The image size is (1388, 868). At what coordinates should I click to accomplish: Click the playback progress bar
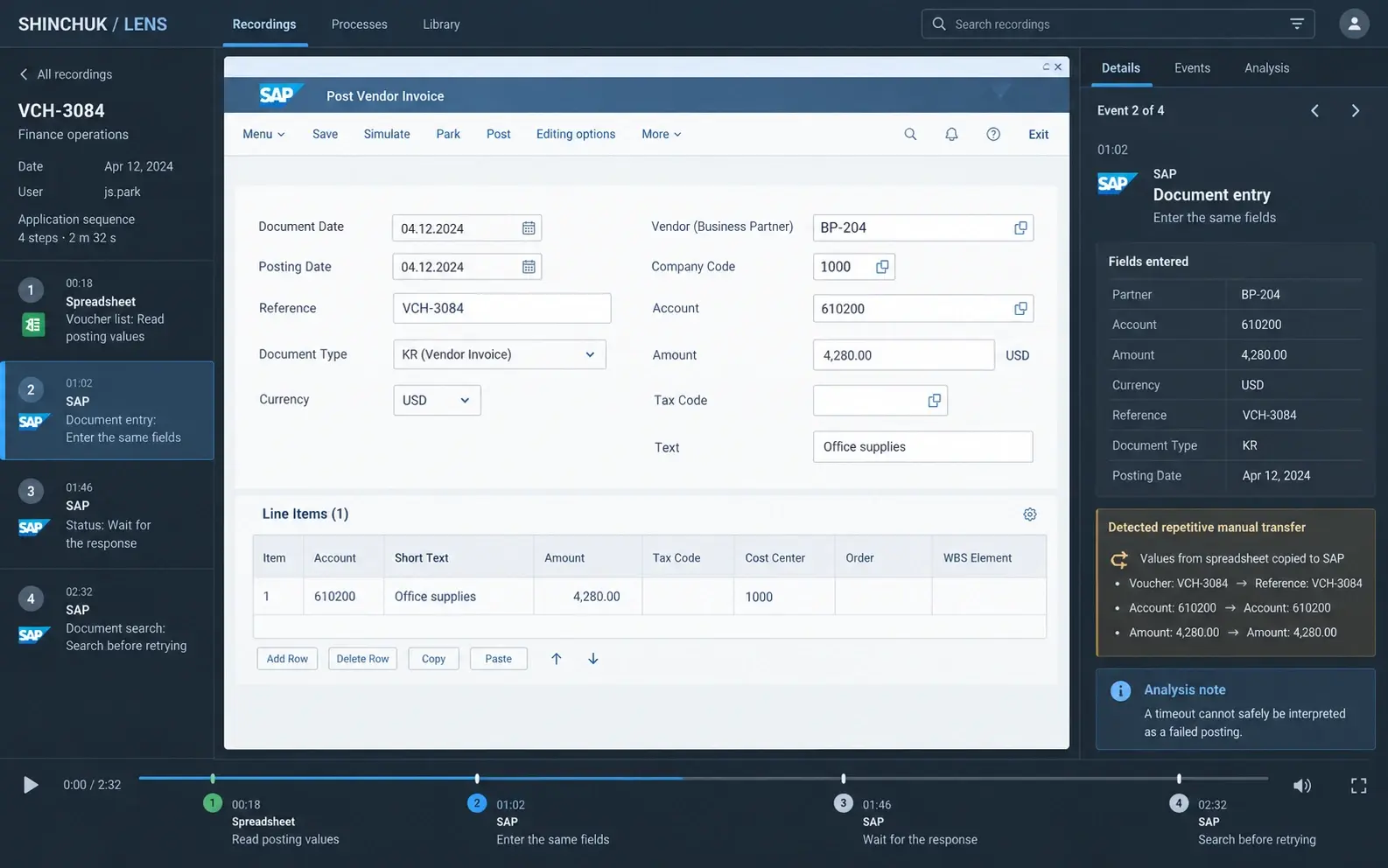pyautogui.click(x=703, y=778)
